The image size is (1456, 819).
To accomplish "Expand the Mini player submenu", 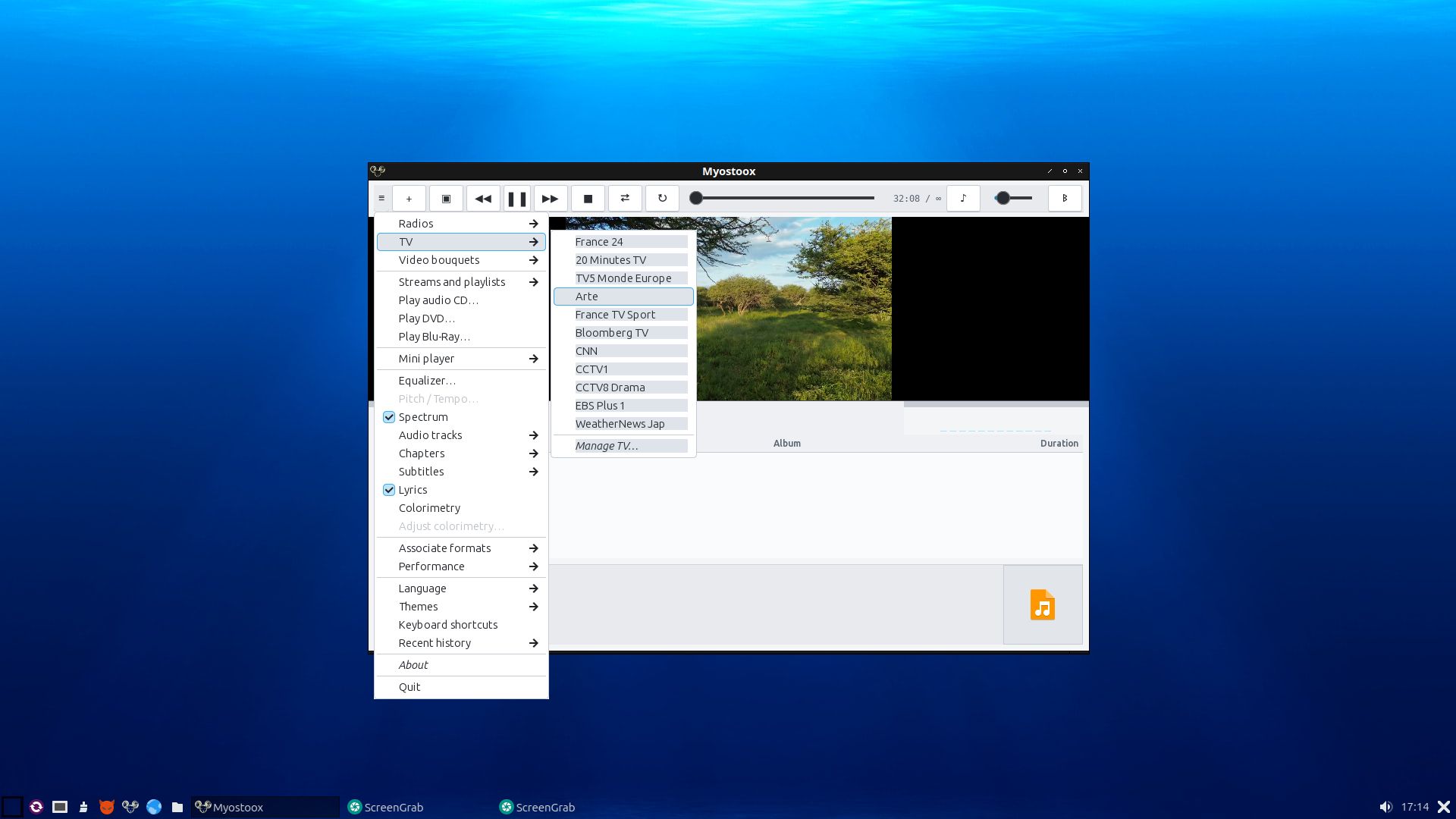I will tap(461, 359).
